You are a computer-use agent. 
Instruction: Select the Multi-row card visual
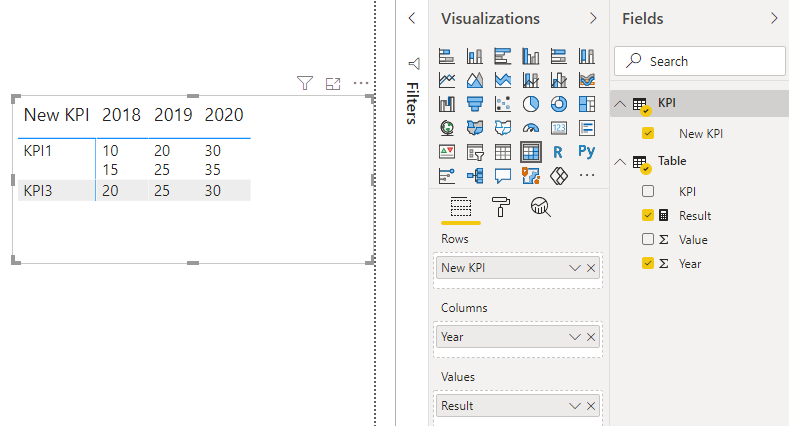(587, 128)
